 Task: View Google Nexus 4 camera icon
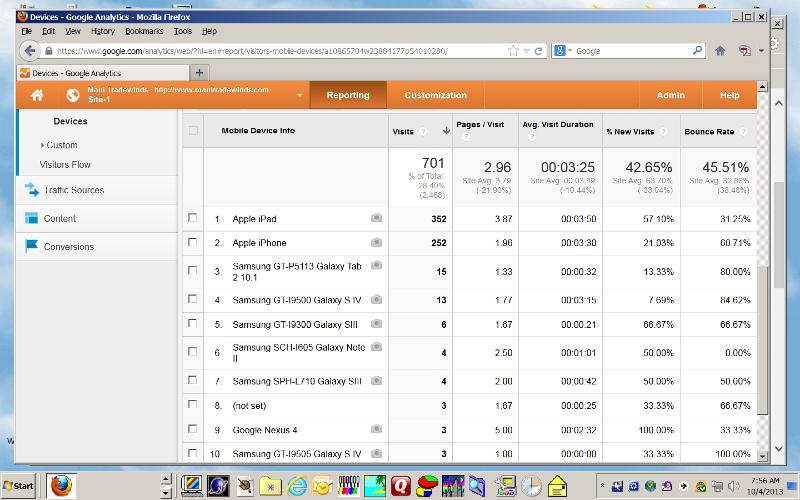pyautogui.click(x=376, y=429)
